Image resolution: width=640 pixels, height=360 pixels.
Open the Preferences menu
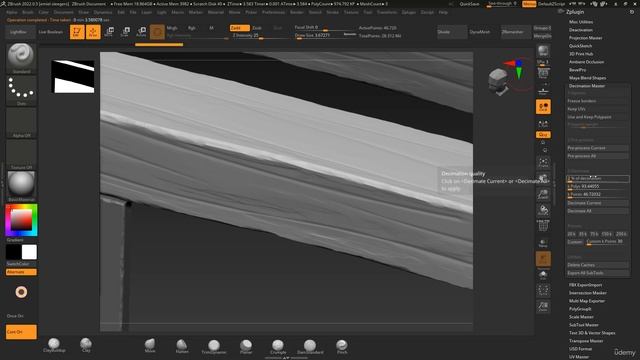click(273, 12)
